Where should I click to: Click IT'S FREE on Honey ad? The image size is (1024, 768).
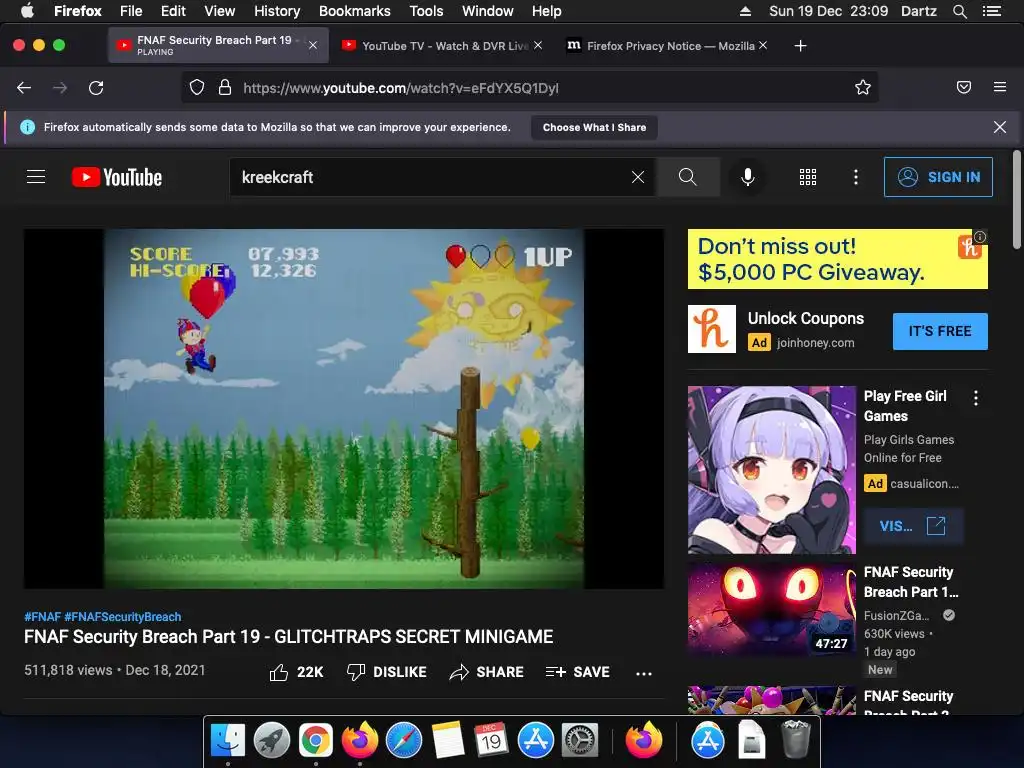point(940,331)
